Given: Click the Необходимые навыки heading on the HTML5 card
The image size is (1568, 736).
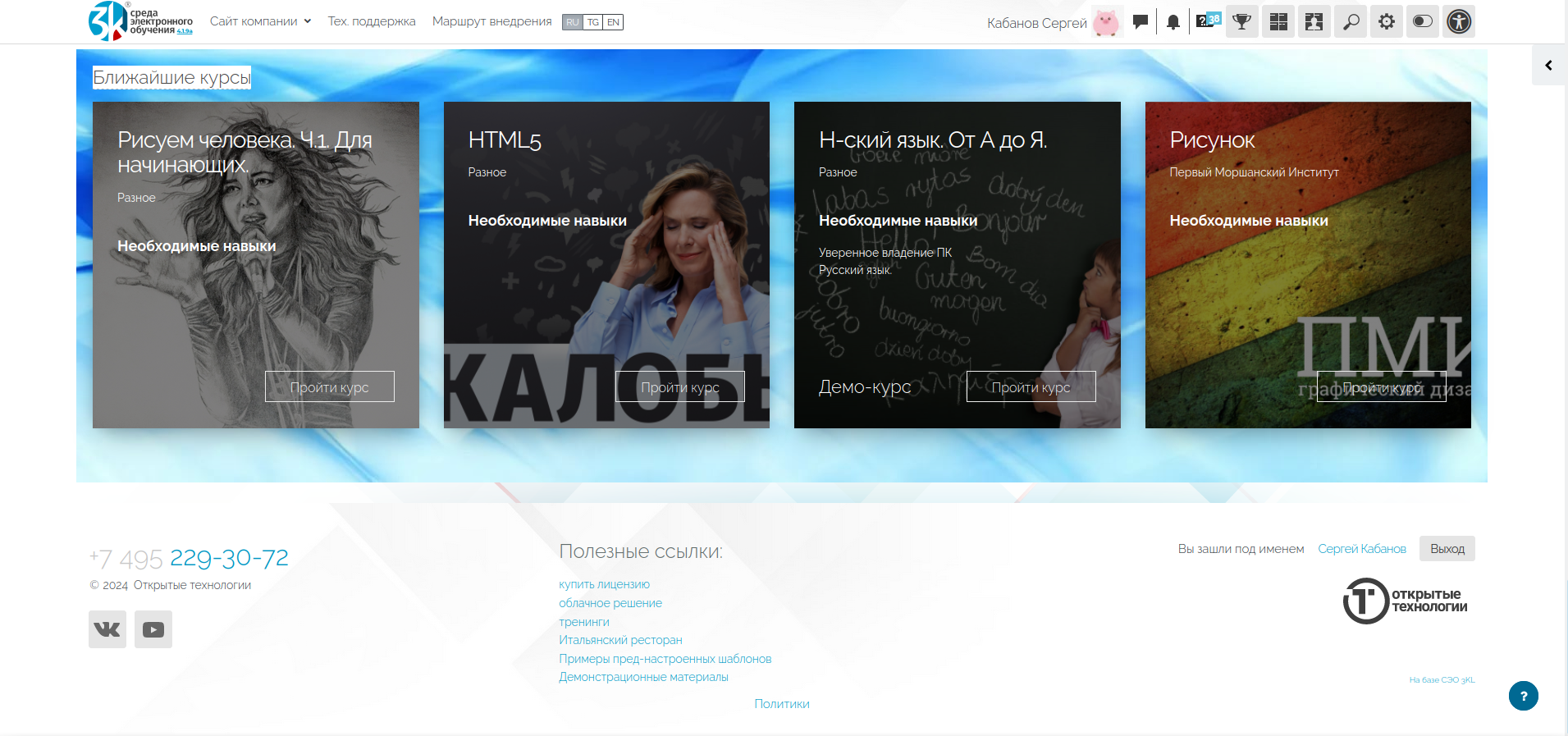Looking at the screenshot, I should (547, 221).
